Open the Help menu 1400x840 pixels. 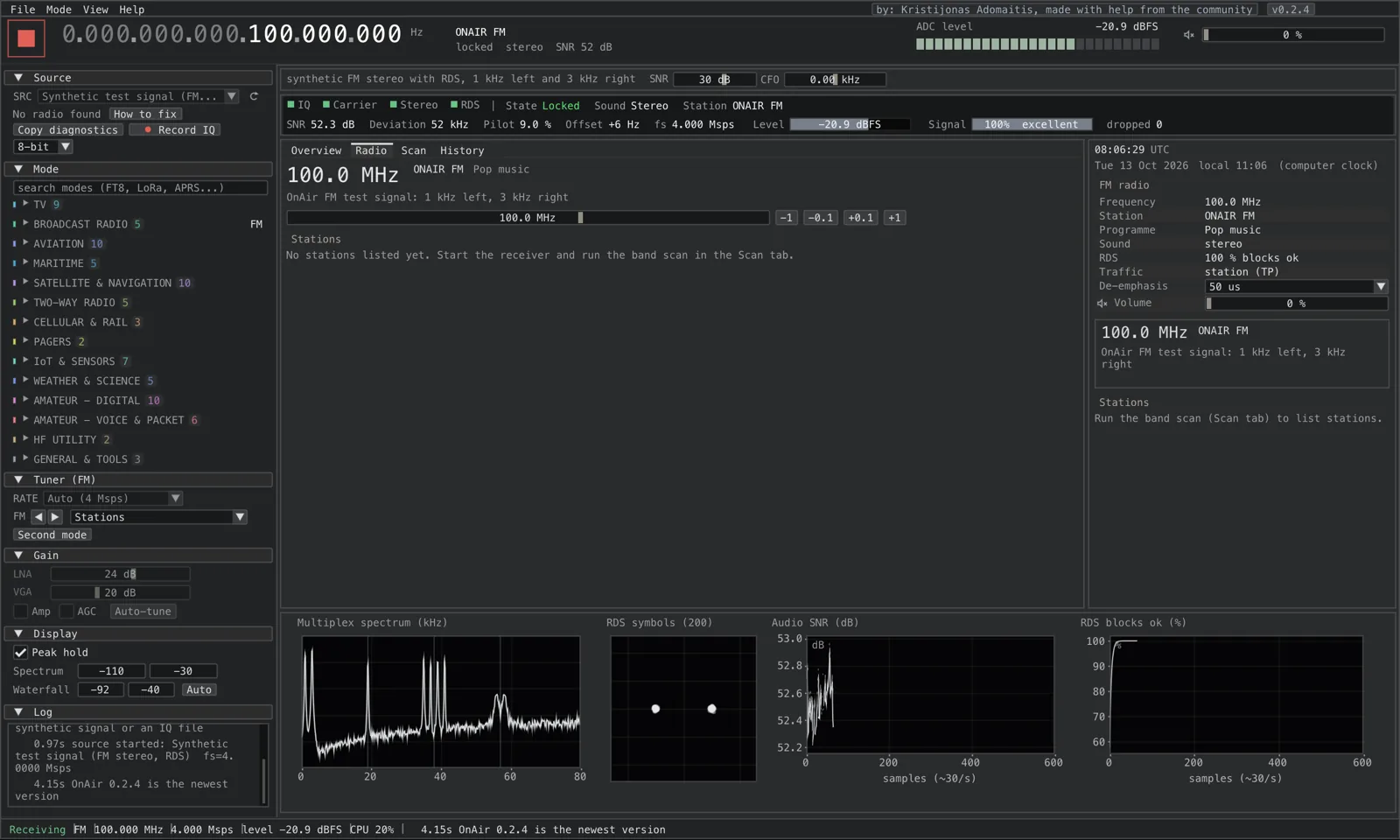click(x=131, y=9)
